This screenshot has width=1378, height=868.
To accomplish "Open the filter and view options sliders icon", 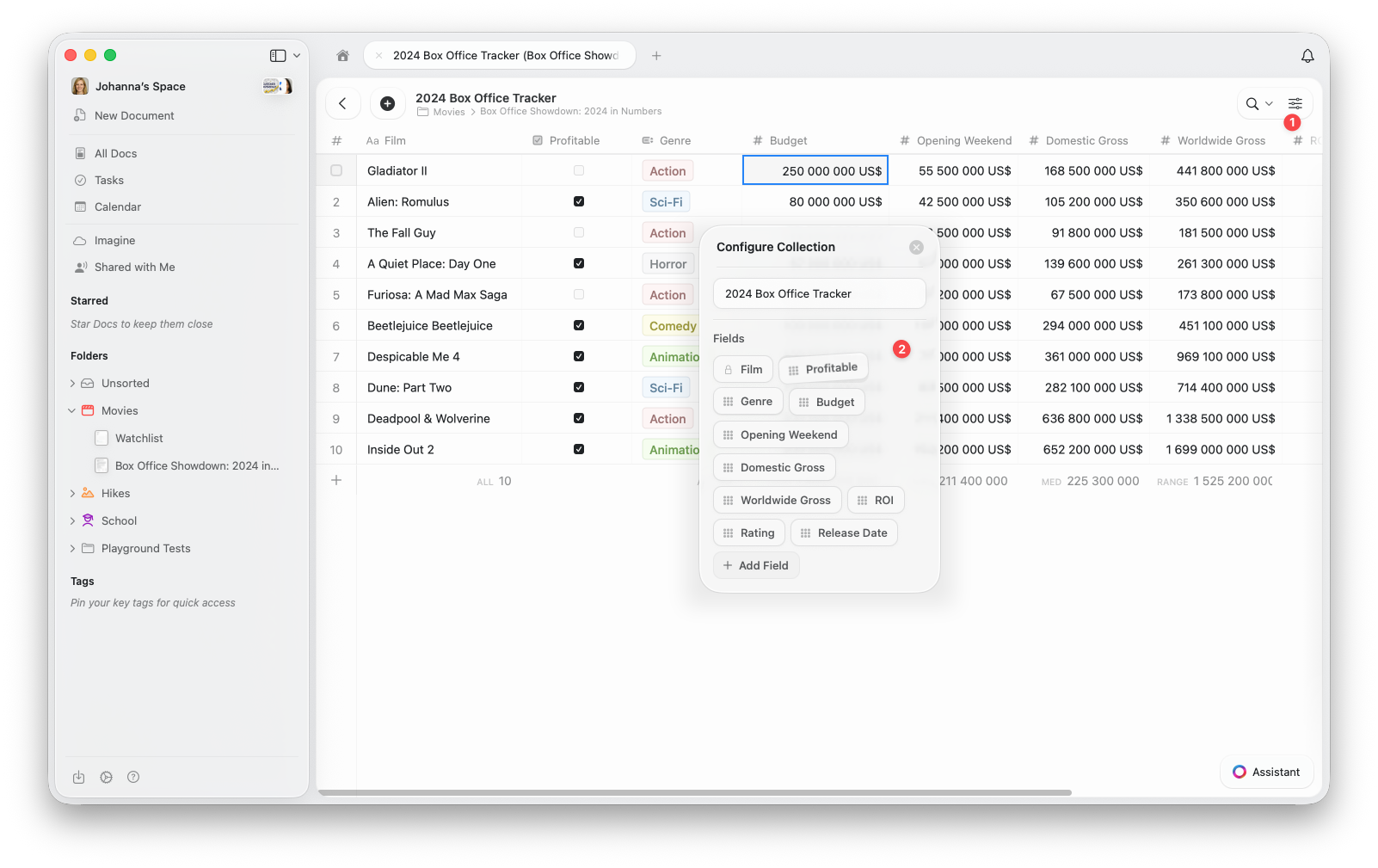I will coord(1295,103).
